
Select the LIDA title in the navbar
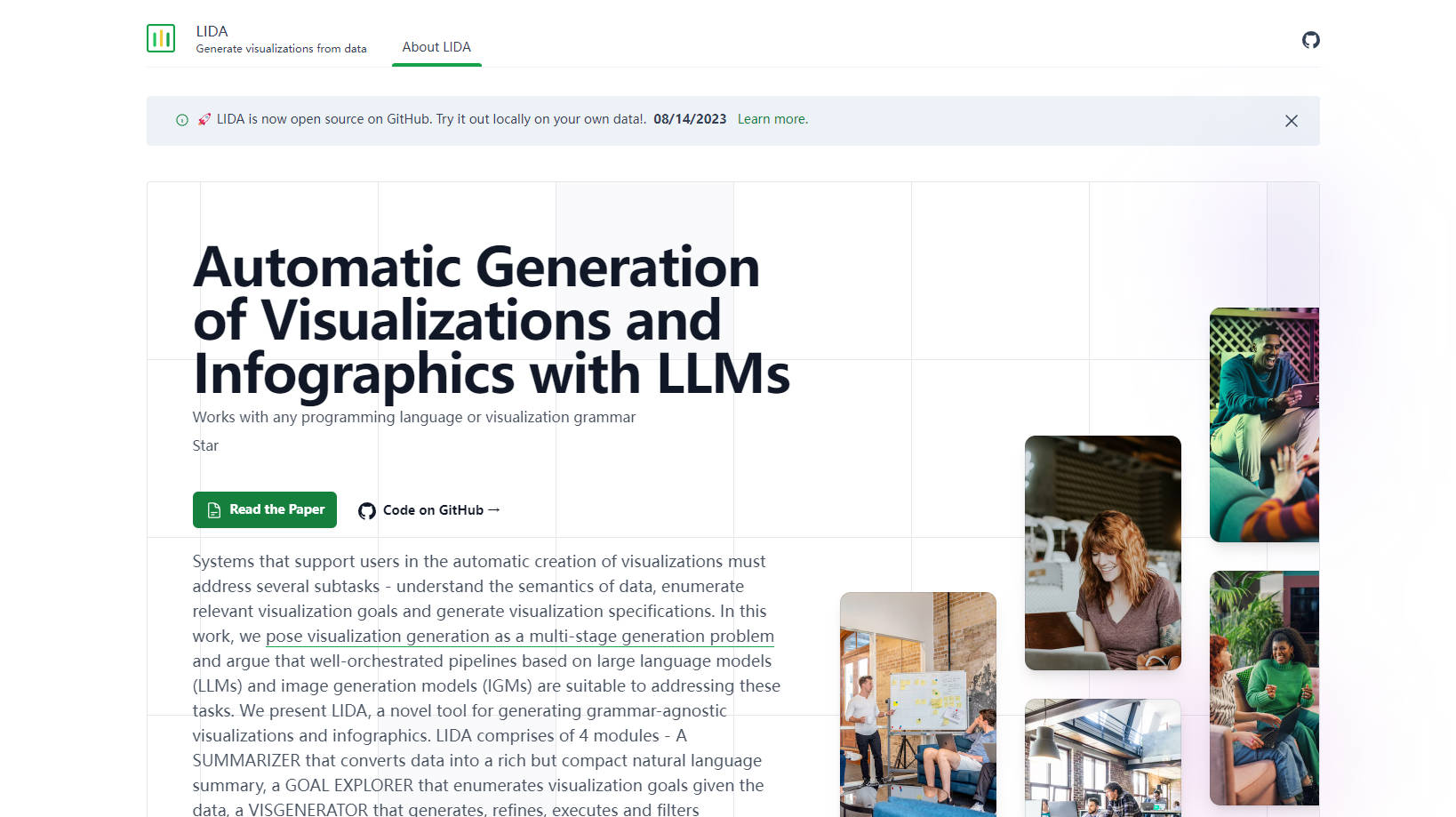[212, 31]
